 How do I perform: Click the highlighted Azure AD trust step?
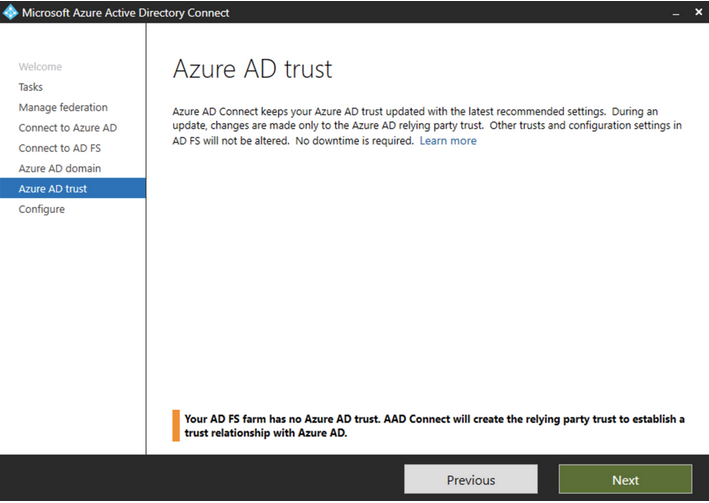pyautogui.click(x=53, y=189)
